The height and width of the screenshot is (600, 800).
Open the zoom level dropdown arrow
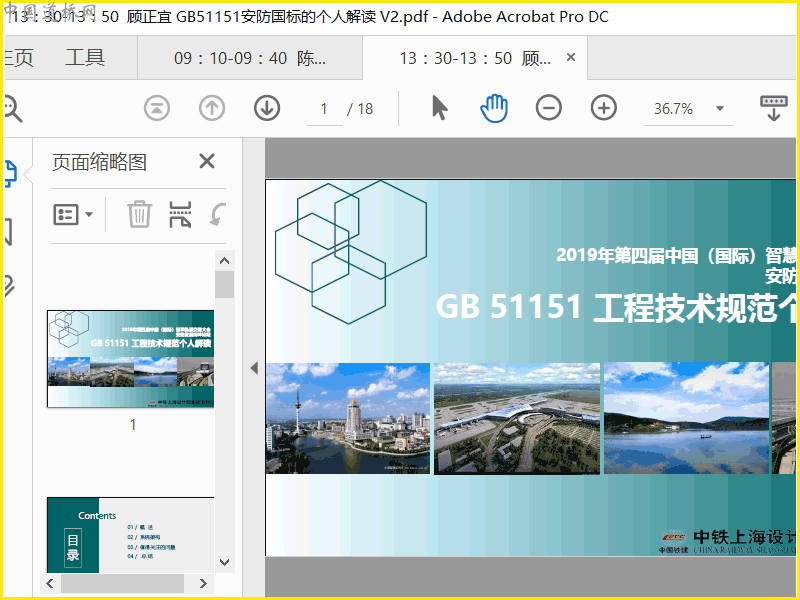(x=720, y=108)
